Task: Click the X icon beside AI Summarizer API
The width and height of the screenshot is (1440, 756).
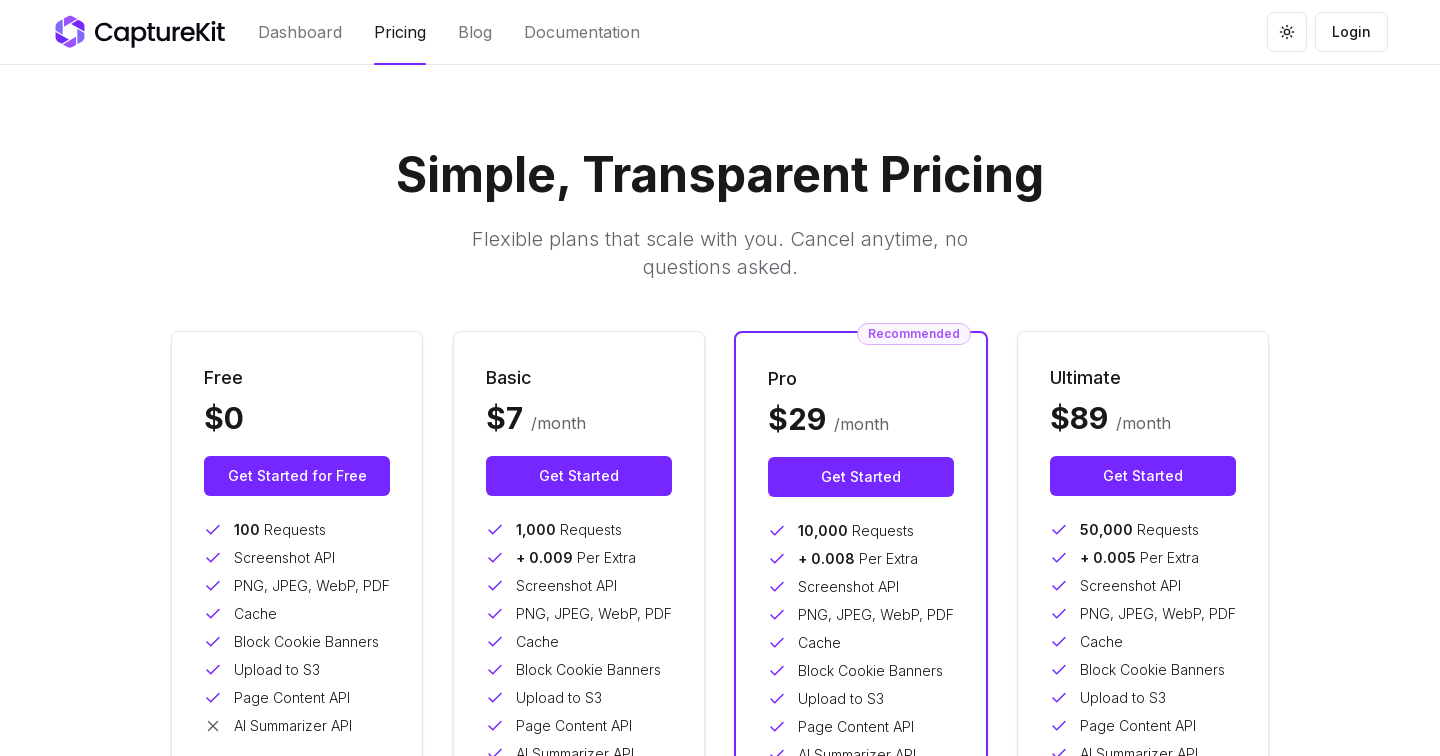Action: click(213, 726)
